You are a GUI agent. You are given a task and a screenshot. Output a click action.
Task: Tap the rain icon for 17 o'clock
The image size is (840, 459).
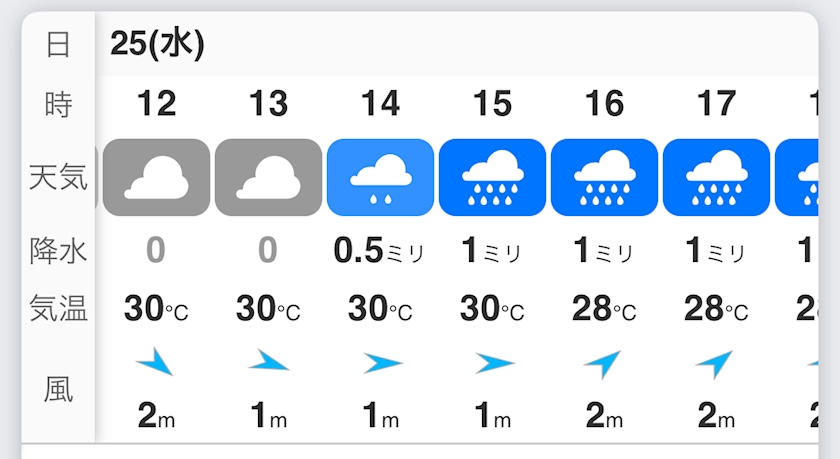pyautogui.click(x=716, y=178)
